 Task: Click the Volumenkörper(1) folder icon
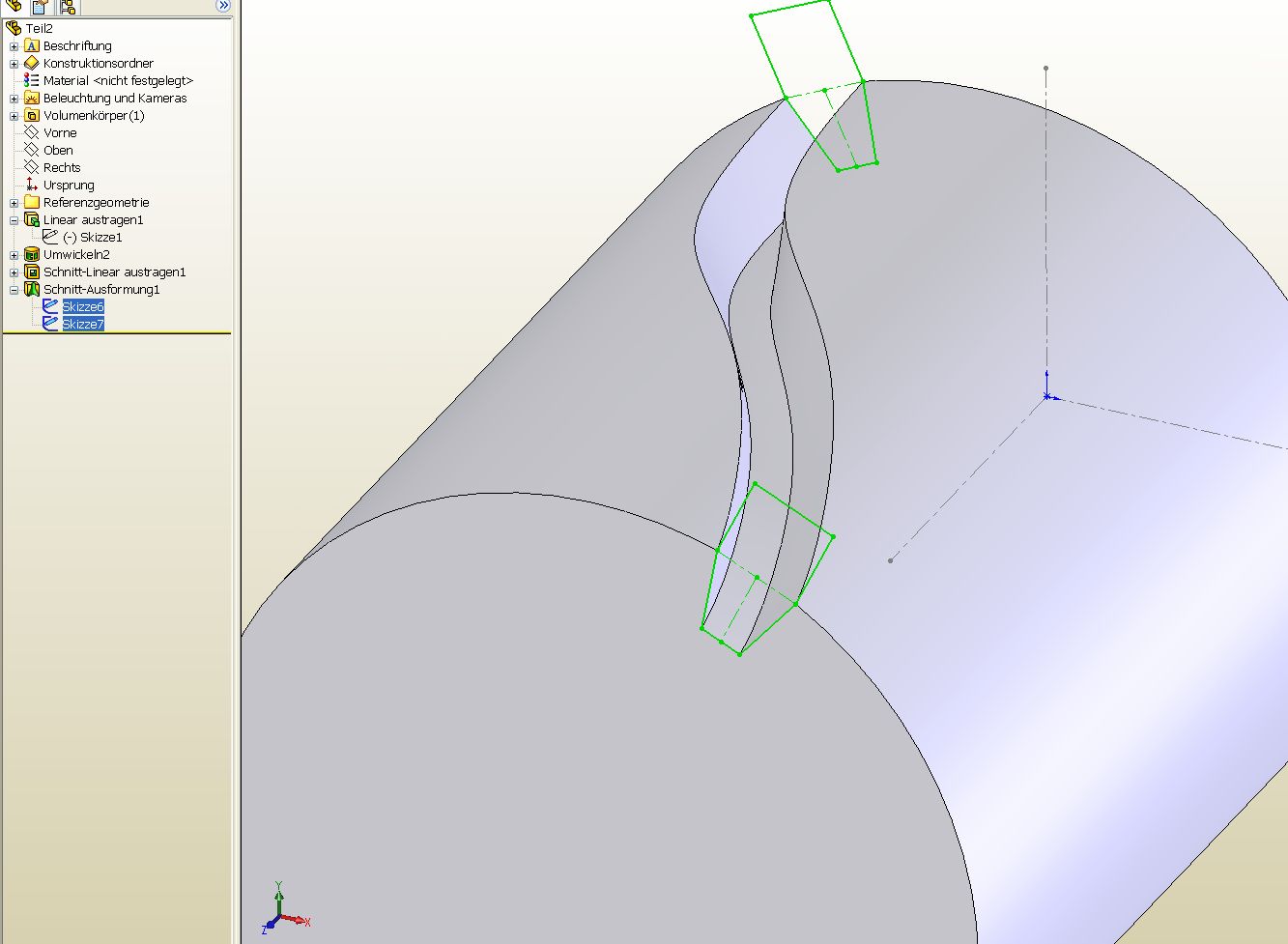point(32,115)
